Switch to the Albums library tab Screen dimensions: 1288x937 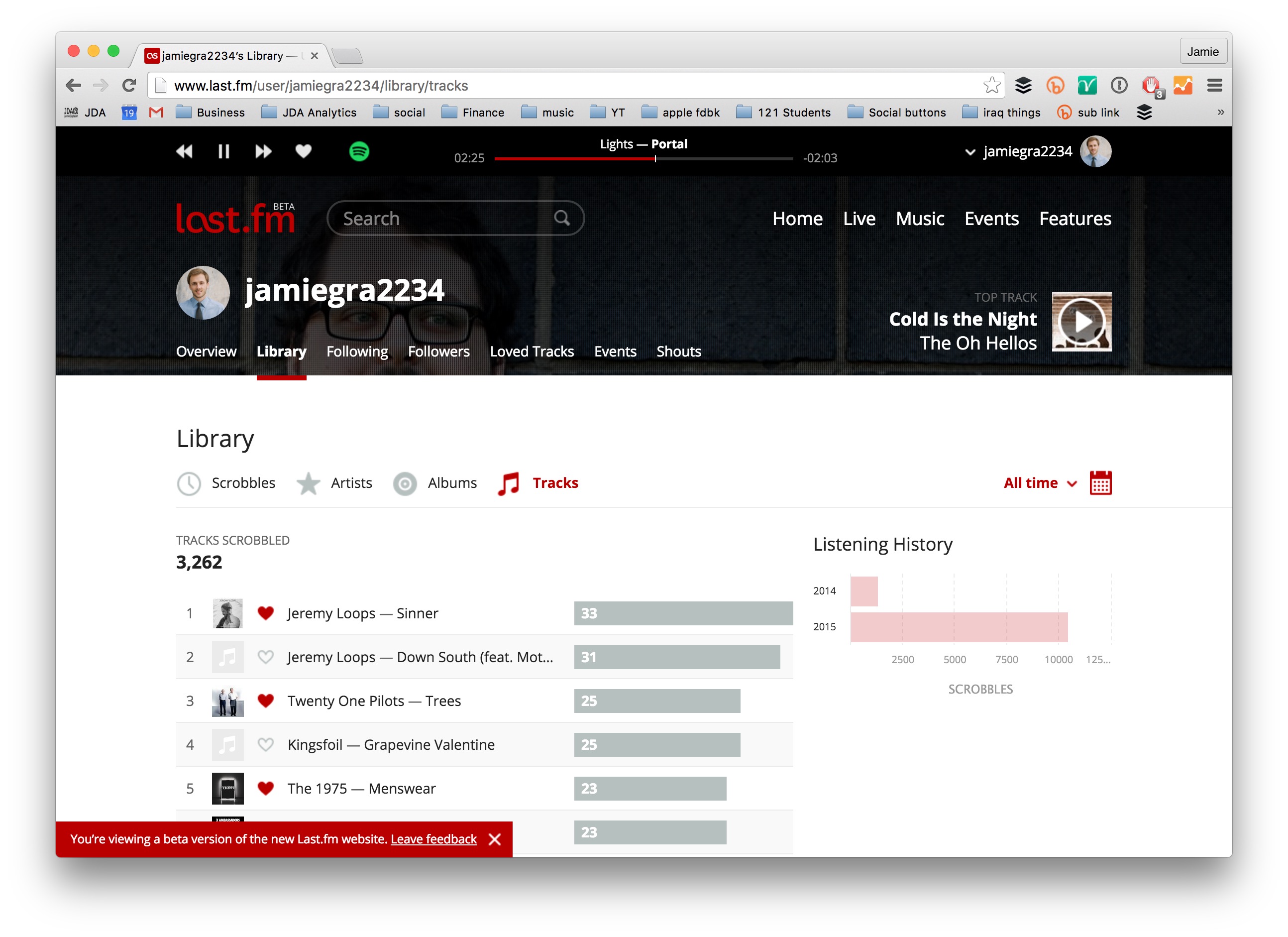[x=452, y=483]
